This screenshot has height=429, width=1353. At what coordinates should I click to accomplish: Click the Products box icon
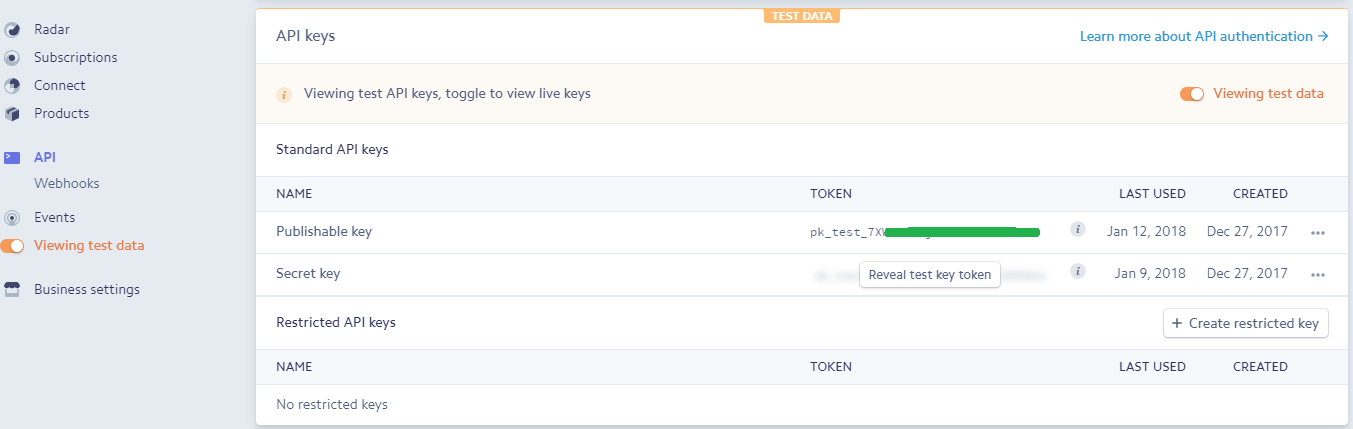[x=12, y=114]
